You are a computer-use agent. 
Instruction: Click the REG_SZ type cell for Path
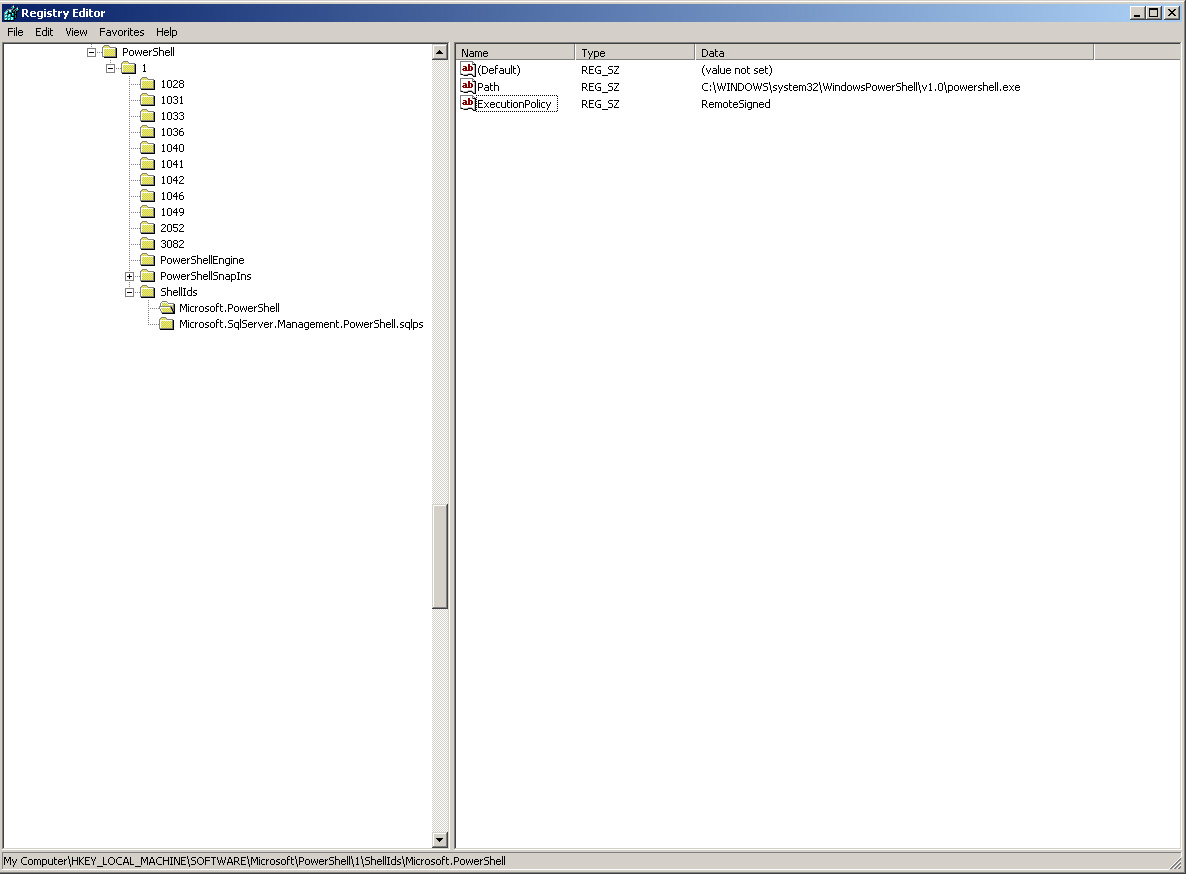pyautogui.click(x=600, y=87)
